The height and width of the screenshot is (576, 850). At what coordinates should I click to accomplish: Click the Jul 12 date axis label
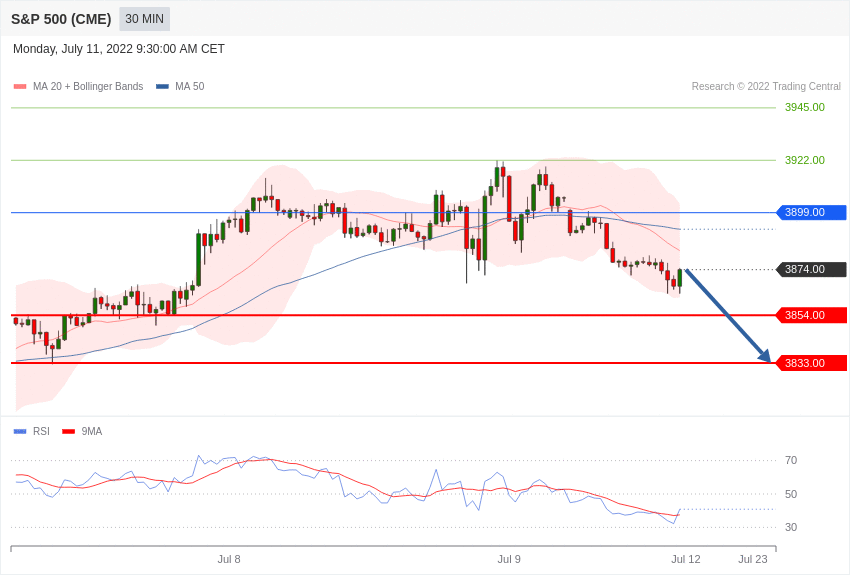pos(686,559)
